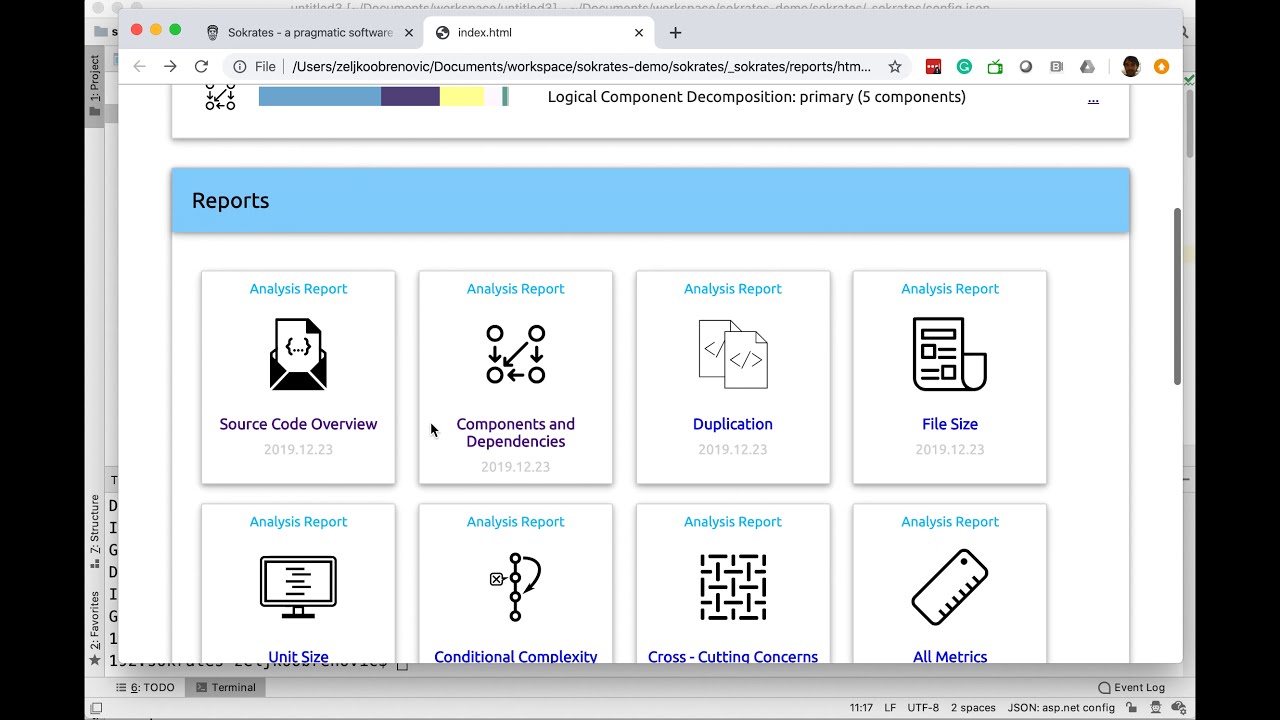Click the Grammarly extension icon

(964, 67)
